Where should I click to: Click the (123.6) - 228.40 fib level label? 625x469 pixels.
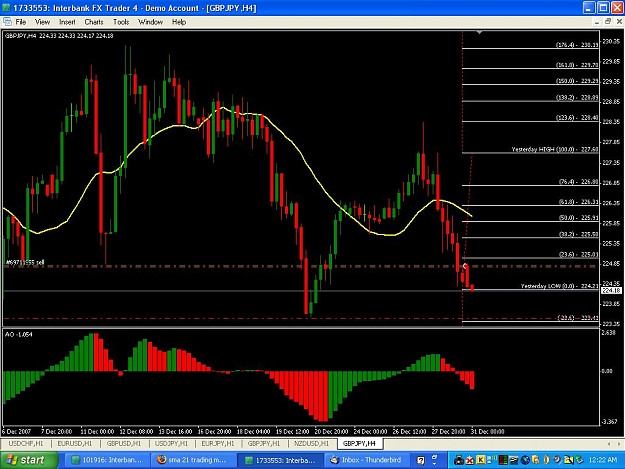577,118
